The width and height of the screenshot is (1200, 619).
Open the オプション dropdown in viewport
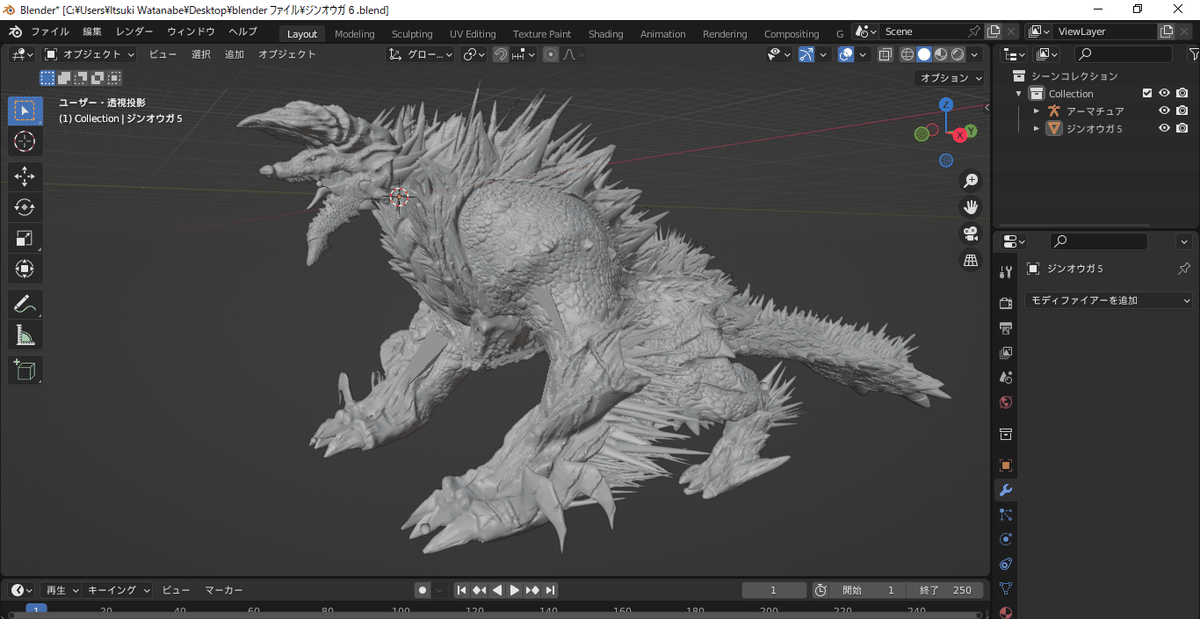(x=950, y=78)
